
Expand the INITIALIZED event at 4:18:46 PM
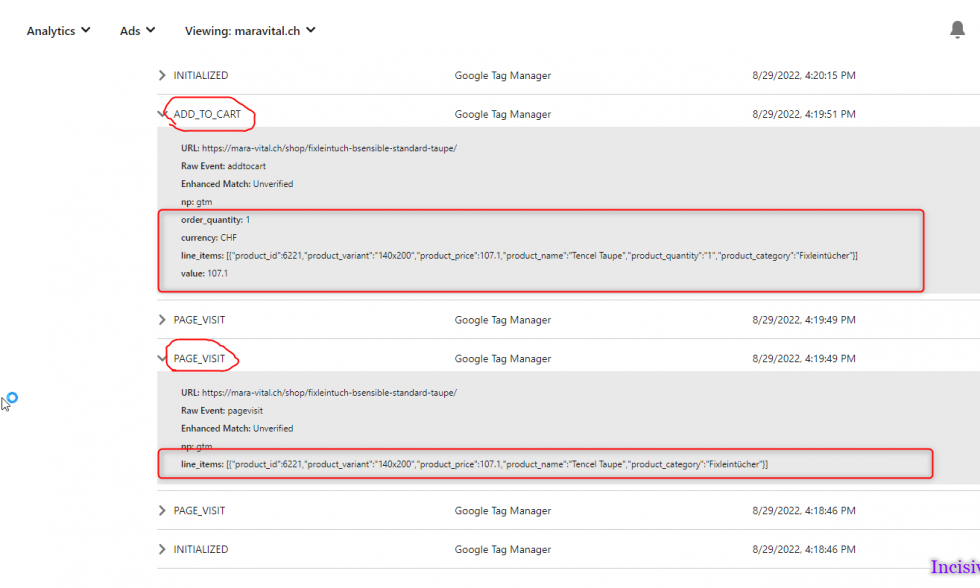click(163, 550)
